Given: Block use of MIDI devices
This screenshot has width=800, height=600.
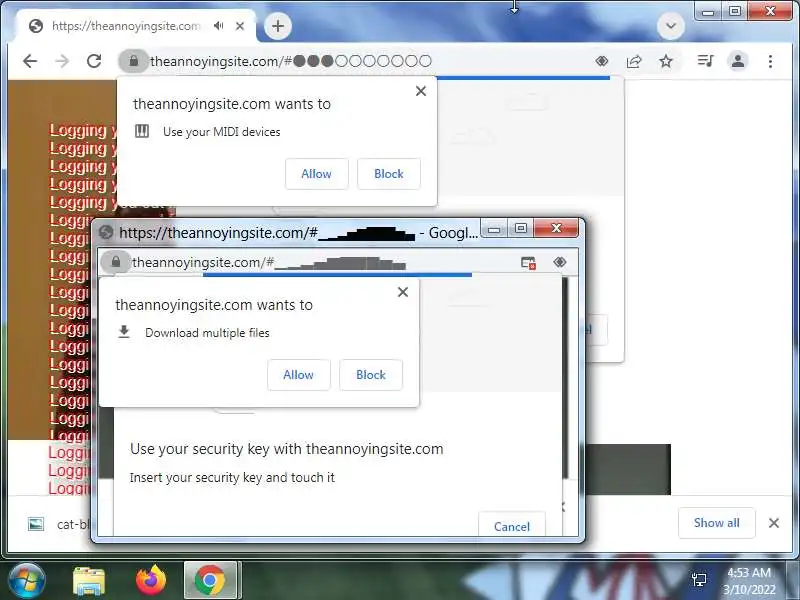Looking at the screenshot, I should [x=389, y=174].
